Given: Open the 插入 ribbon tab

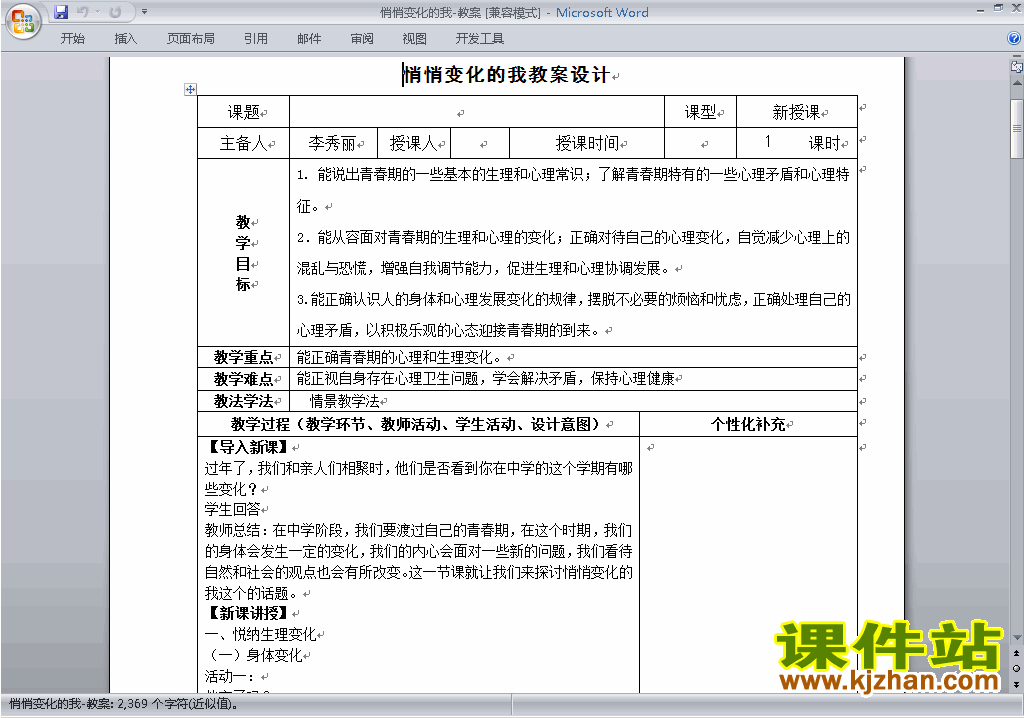Looking at the screenshot, I should tap(125, 39).
